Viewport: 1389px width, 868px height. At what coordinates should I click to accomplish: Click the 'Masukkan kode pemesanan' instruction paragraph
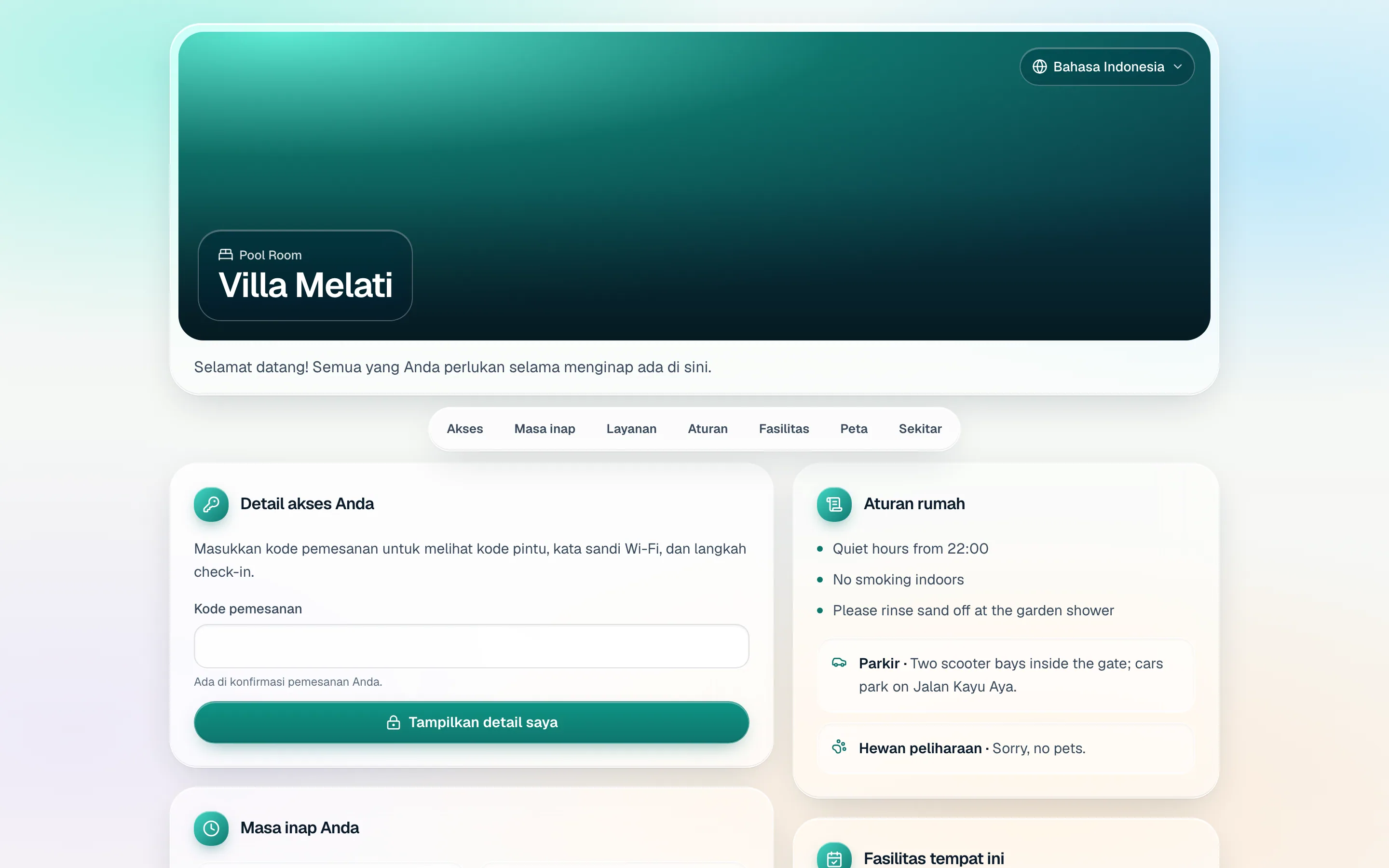pos(470,560)
